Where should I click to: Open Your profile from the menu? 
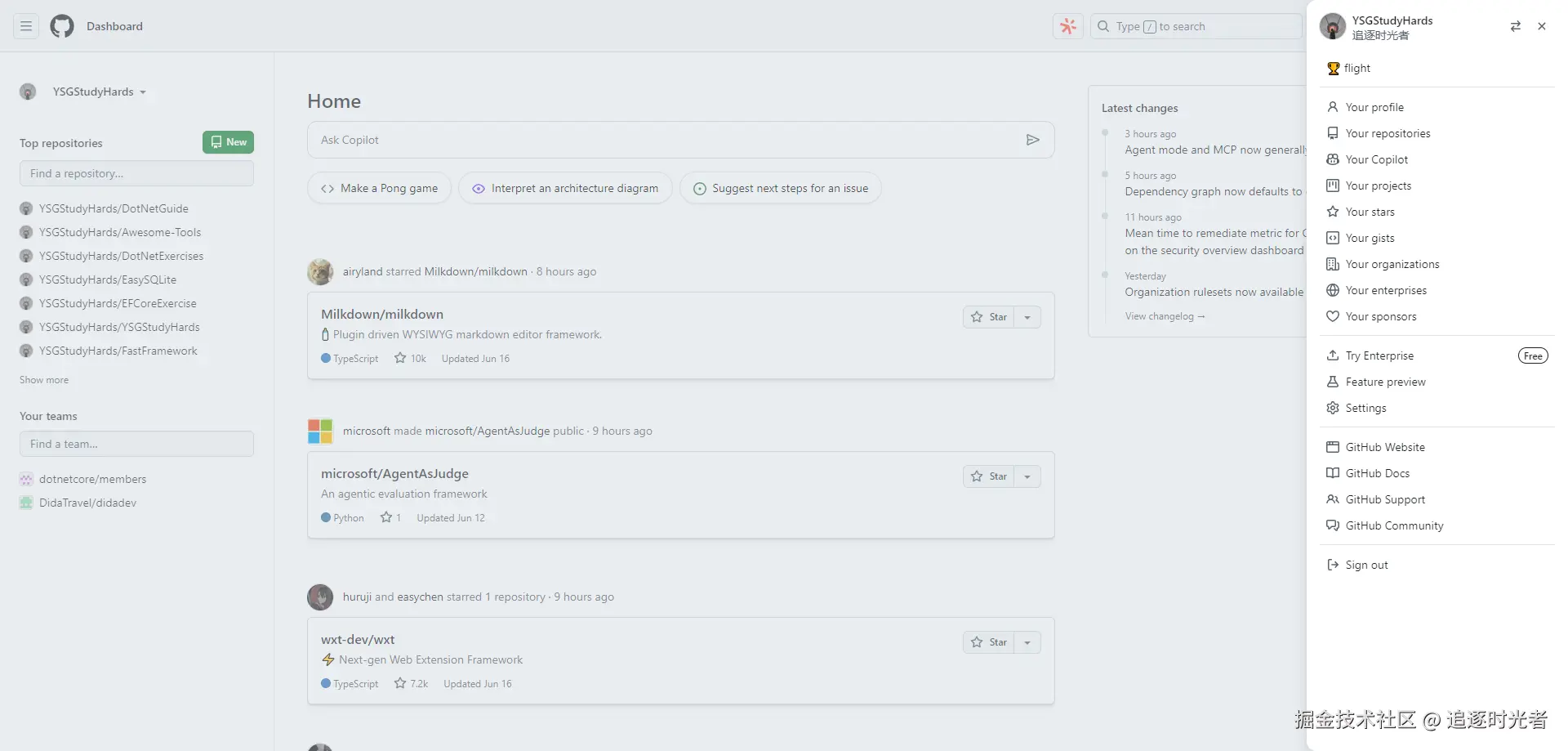coord(1437,107)
